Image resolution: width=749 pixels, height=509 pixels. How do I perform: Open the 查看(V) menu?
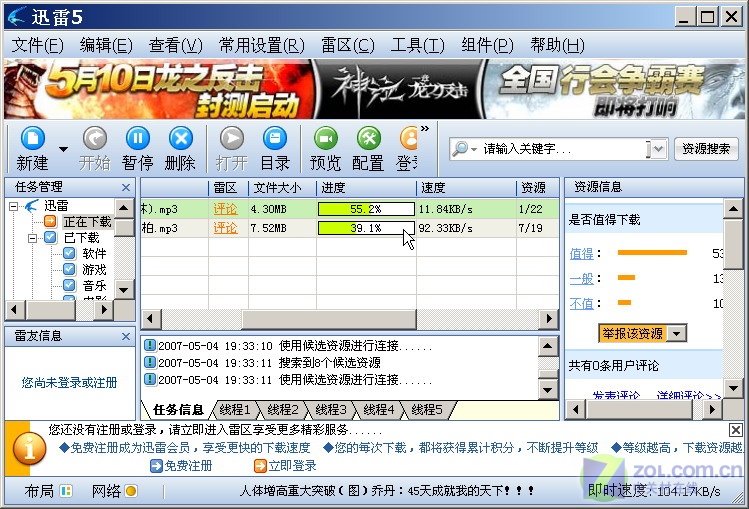pos(175,45)
